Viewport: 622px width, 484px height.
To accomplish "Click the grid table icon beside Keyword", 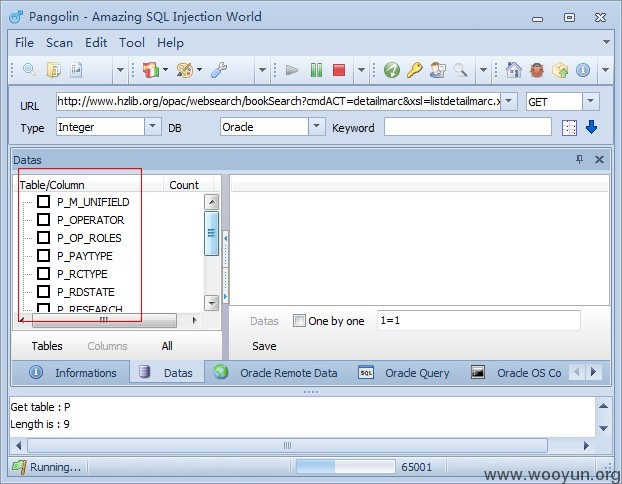I will [x=569, y=128].
